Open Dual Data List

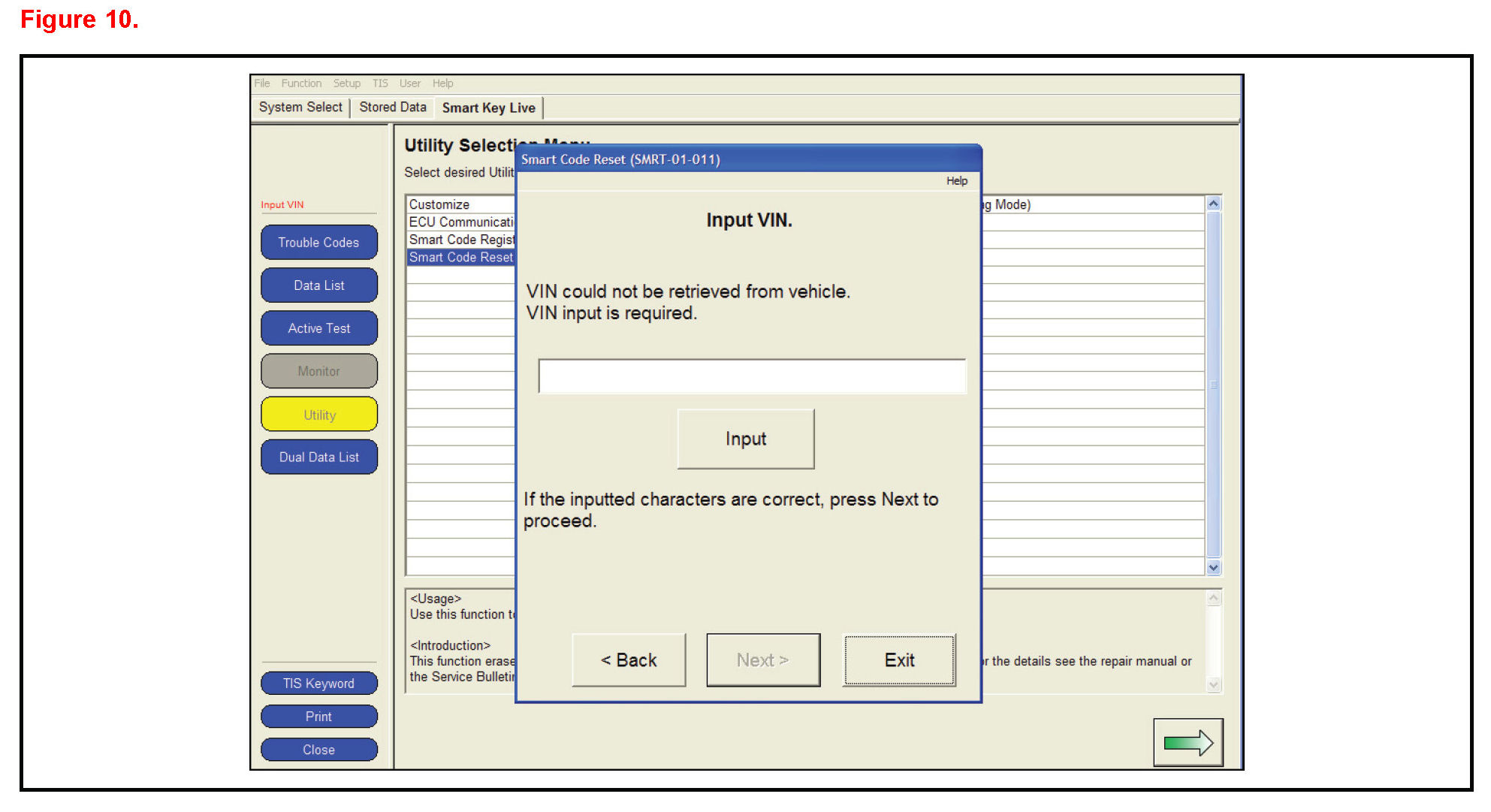[318, 457]
